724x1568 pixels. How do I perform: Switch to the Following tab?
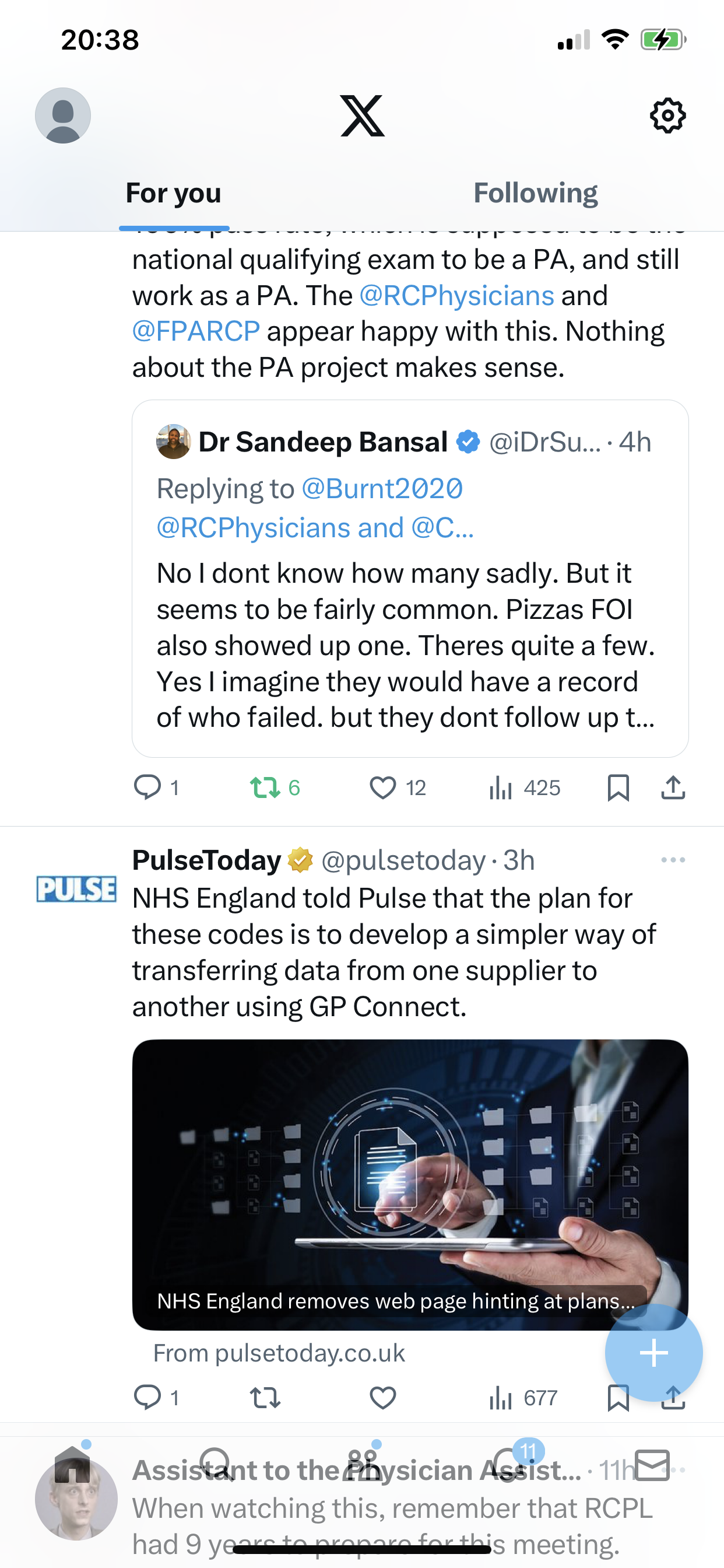click(535, 193)
